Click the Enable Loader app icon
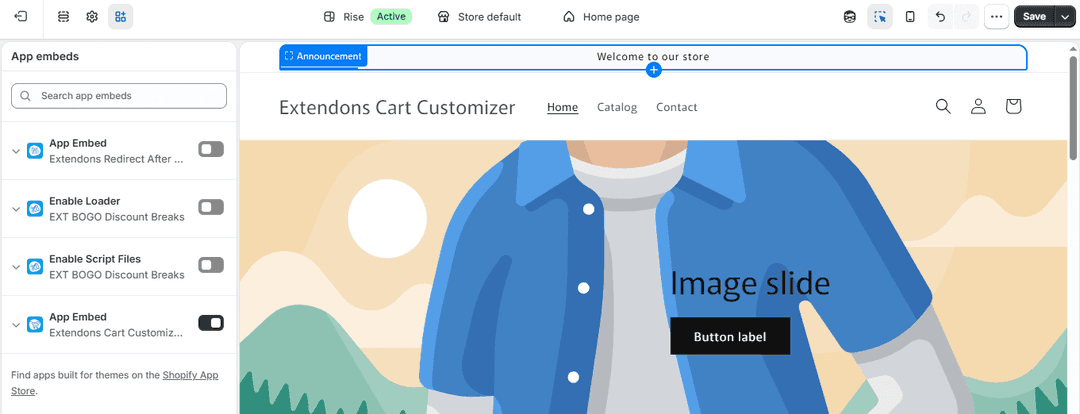 click(35, 208)
